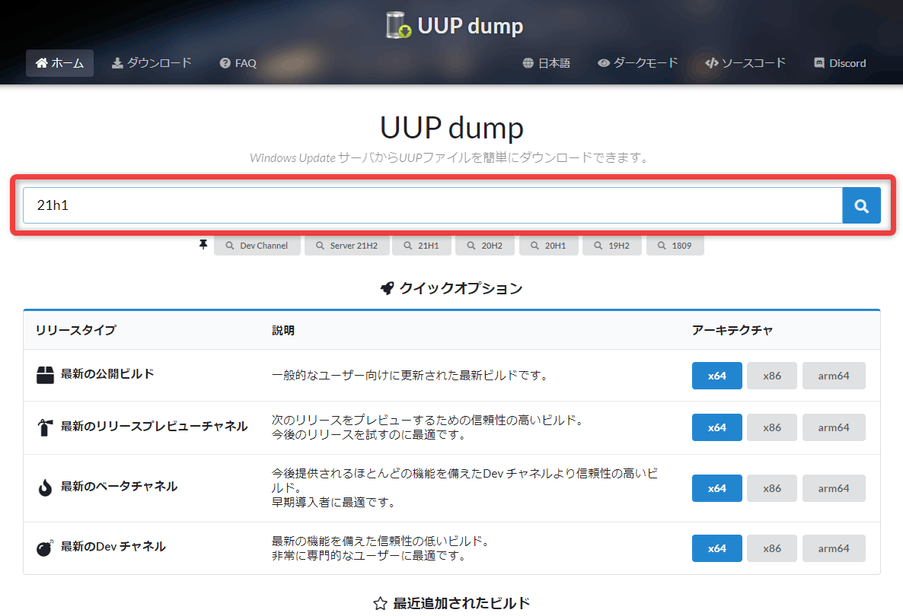
Task: Click the 説明 column header
Action: 283,330
